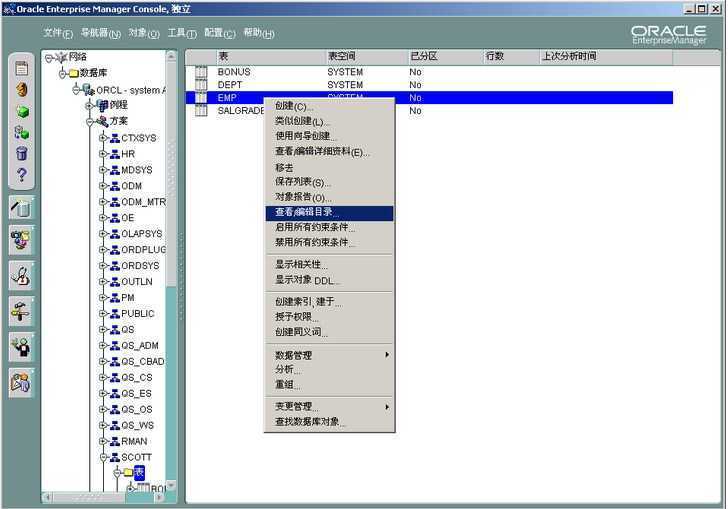Expand the CTXSYS schema node
The width and height of the screenshot is (728, 509).
coord(104,138)
